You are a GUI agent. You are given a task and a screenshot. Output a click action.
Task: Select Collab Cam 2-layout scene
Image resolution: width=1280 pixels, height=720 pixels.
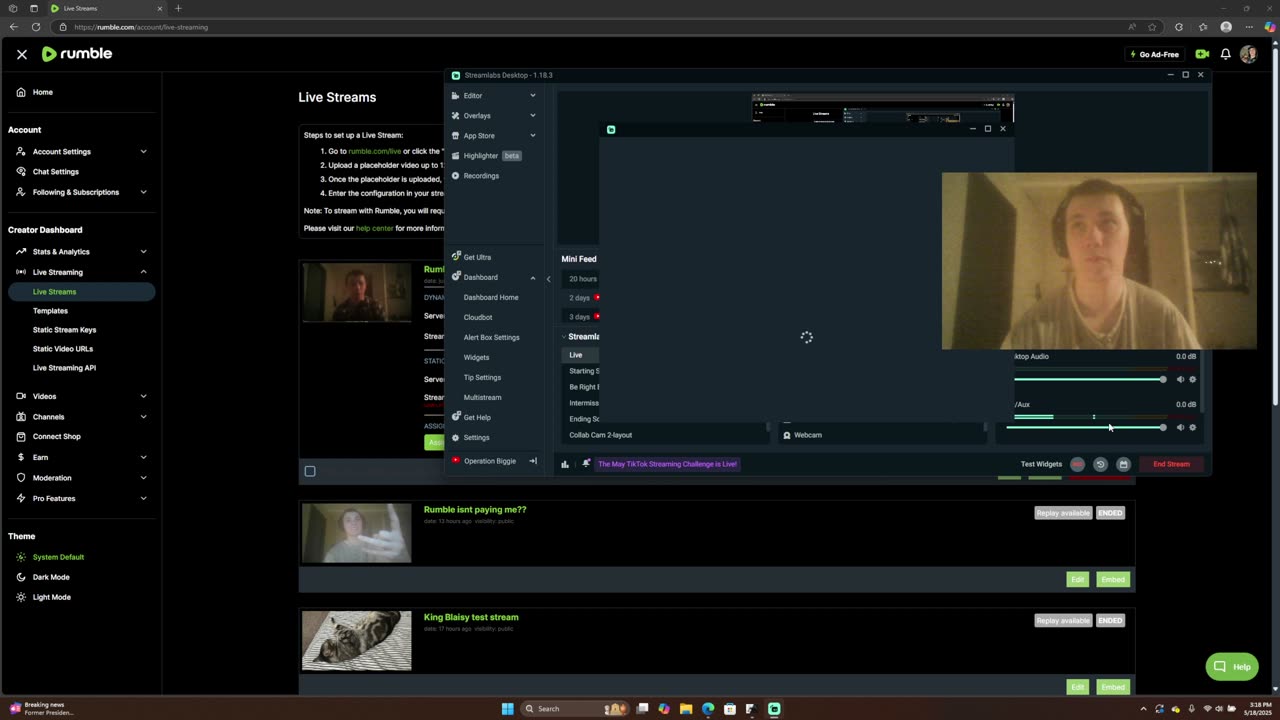600,435
